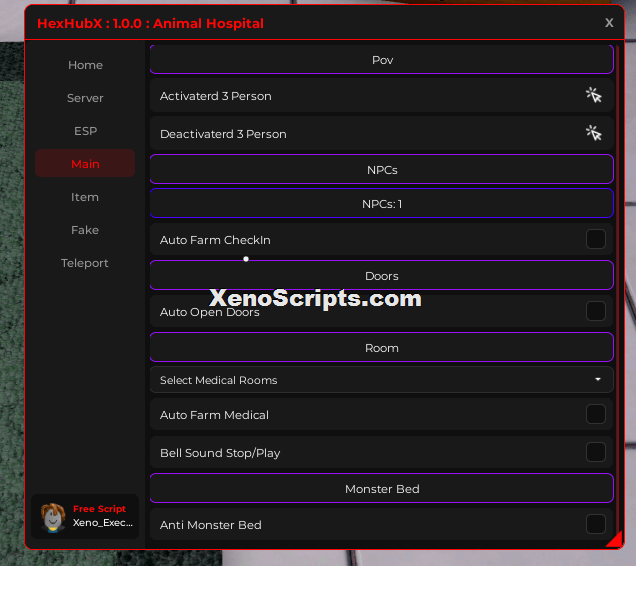The width and height of the screenshot is (636, 596).
Task: Go to the Item tab
Action: click(x=85, y=197)
